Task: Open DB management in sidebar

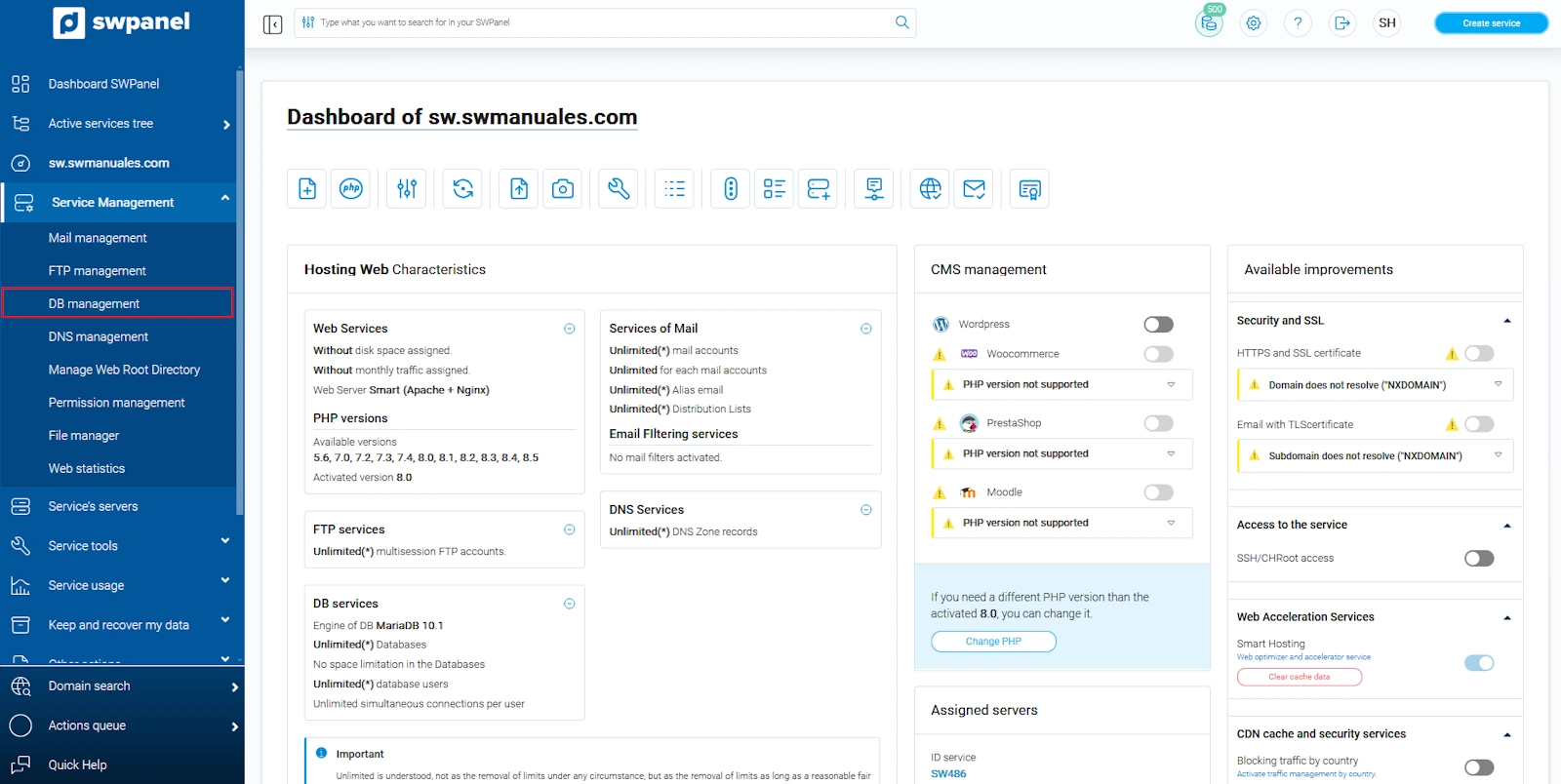Action: 95,303
